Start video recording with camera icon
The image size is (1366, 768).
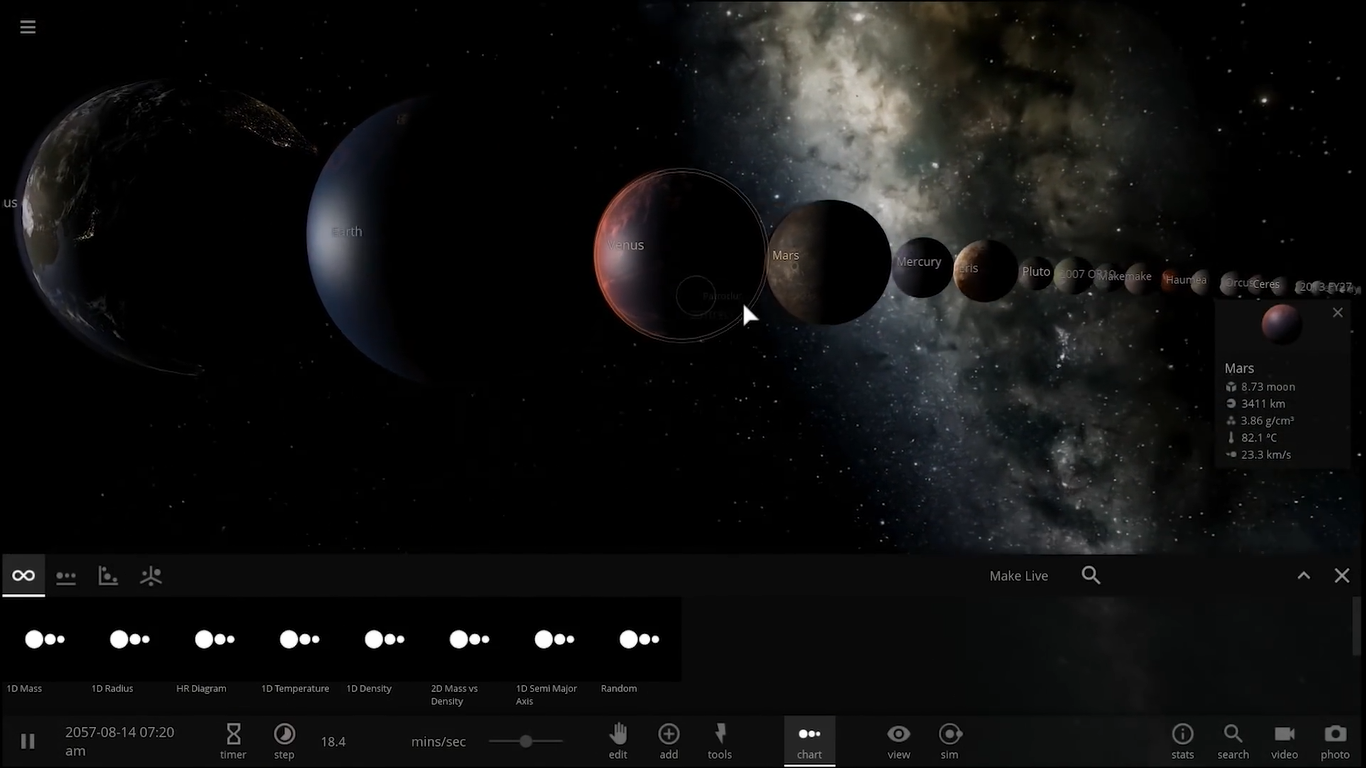1284,740
